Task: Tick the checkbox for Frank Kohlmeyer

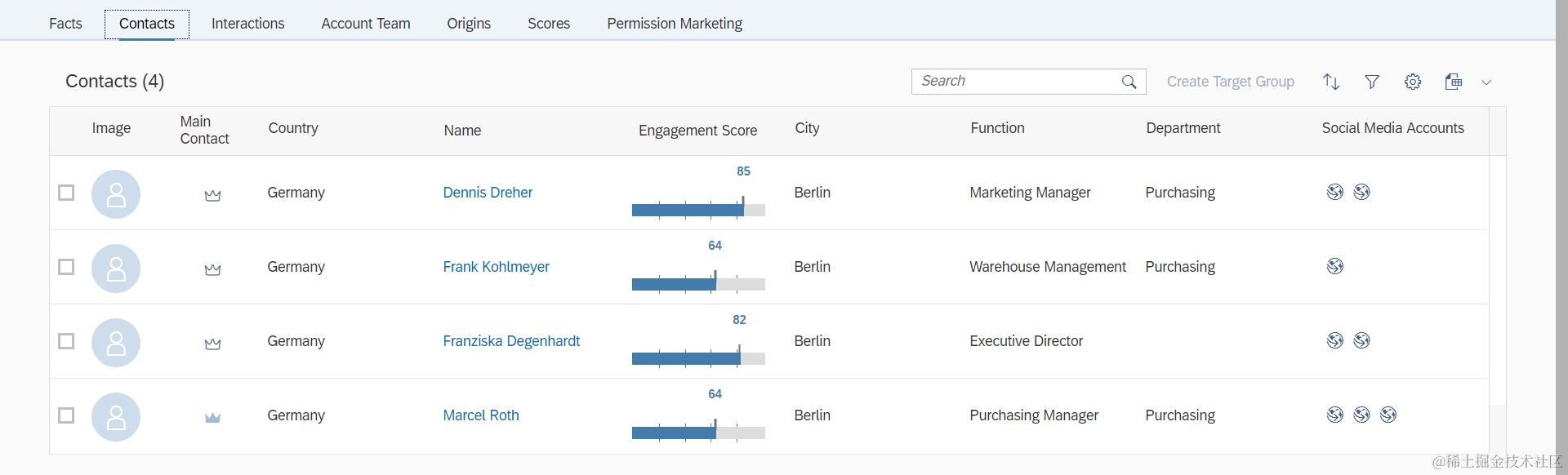Action: (66, 267)
